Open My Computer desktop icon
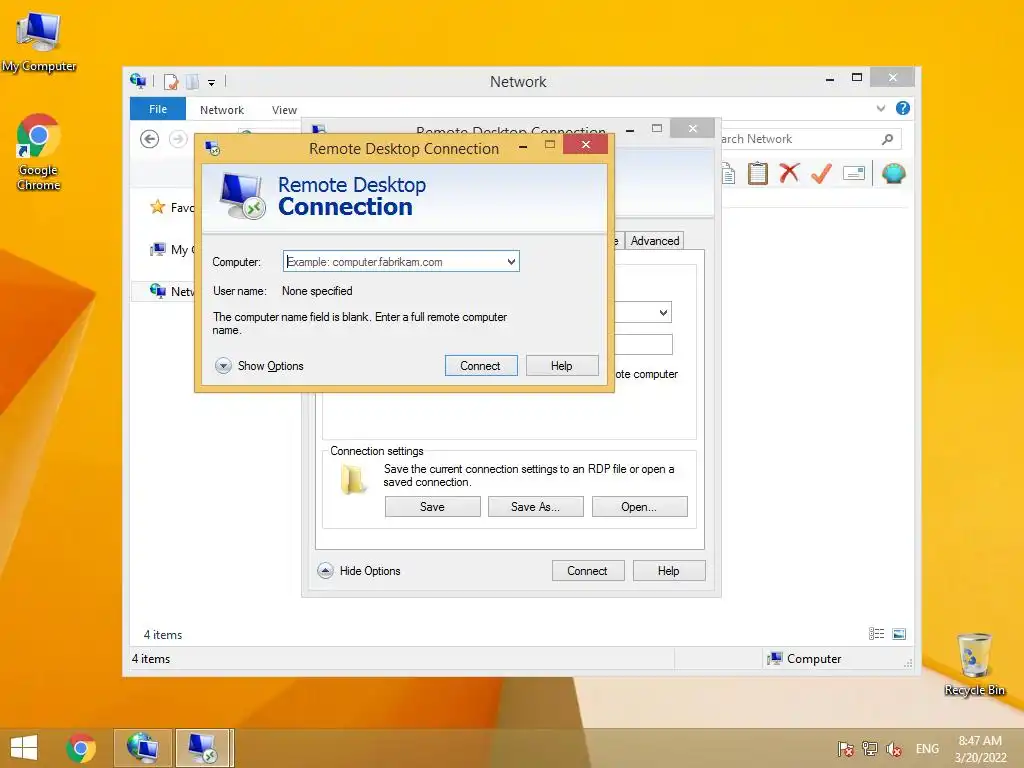Screen dimensions: 1024x768 point(38,42)
